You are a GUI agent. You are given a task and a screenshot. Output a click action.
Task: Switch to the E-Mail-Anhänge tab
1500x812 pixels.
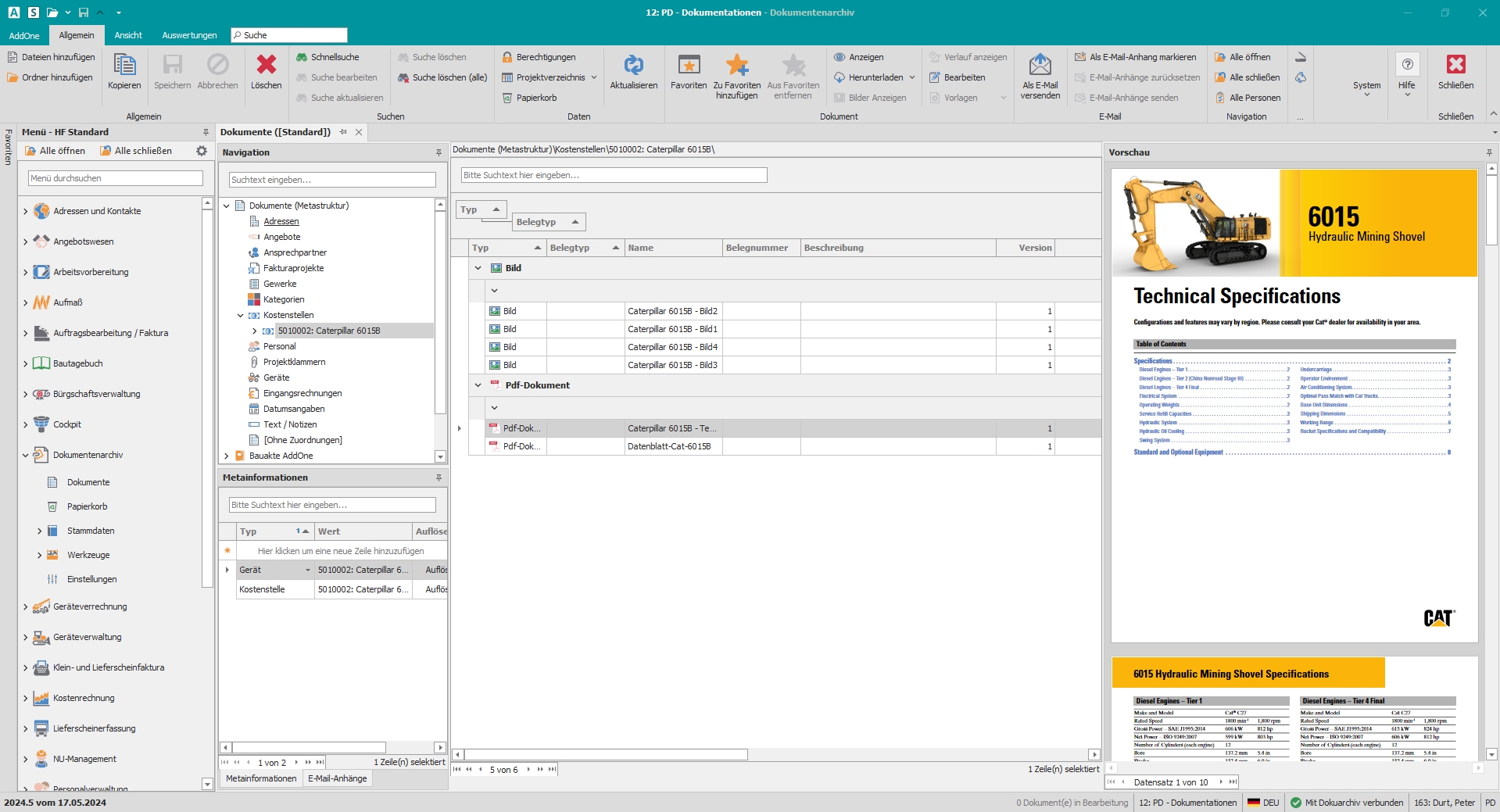tap(337, 778)
